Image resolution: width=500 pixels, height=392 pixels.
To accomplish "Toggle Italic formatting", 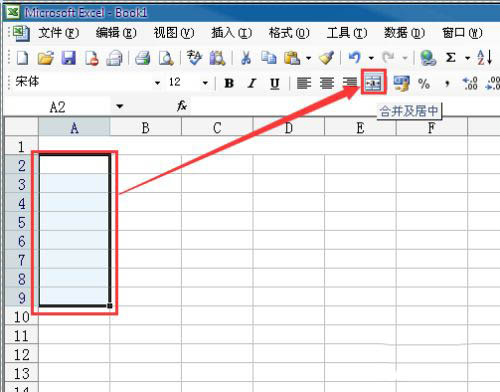I will [x=252, y=83].
